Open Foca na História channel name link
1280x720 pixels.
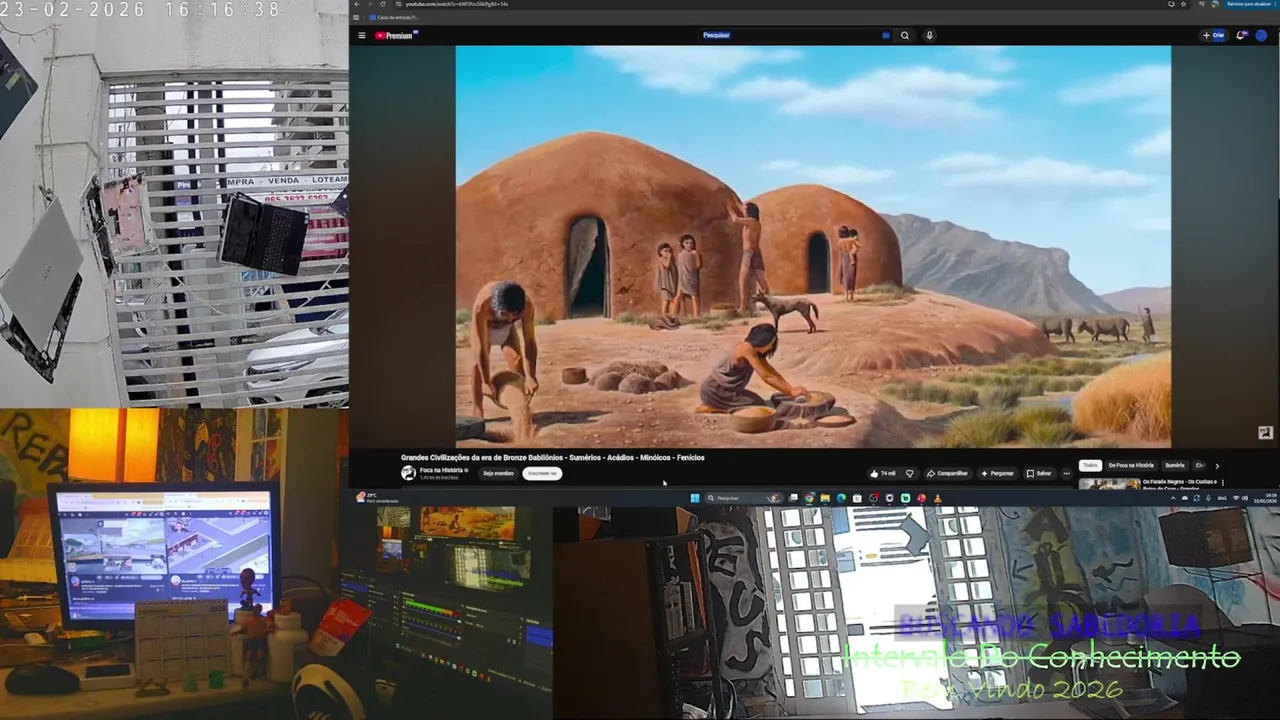tap(442, 470)
